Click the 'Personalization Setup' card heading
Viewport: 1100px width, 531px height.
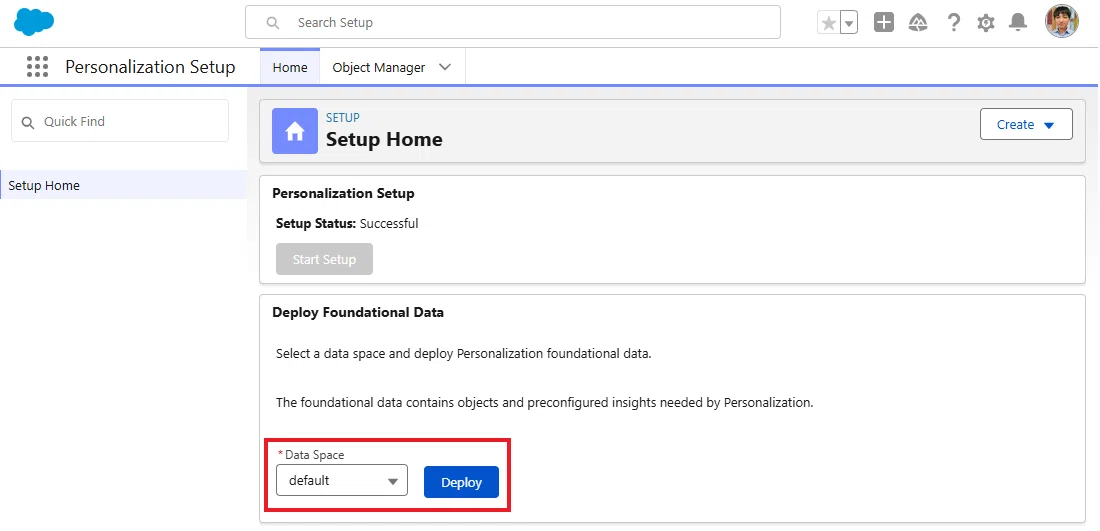pyautogui.click(x=343, y=193)
